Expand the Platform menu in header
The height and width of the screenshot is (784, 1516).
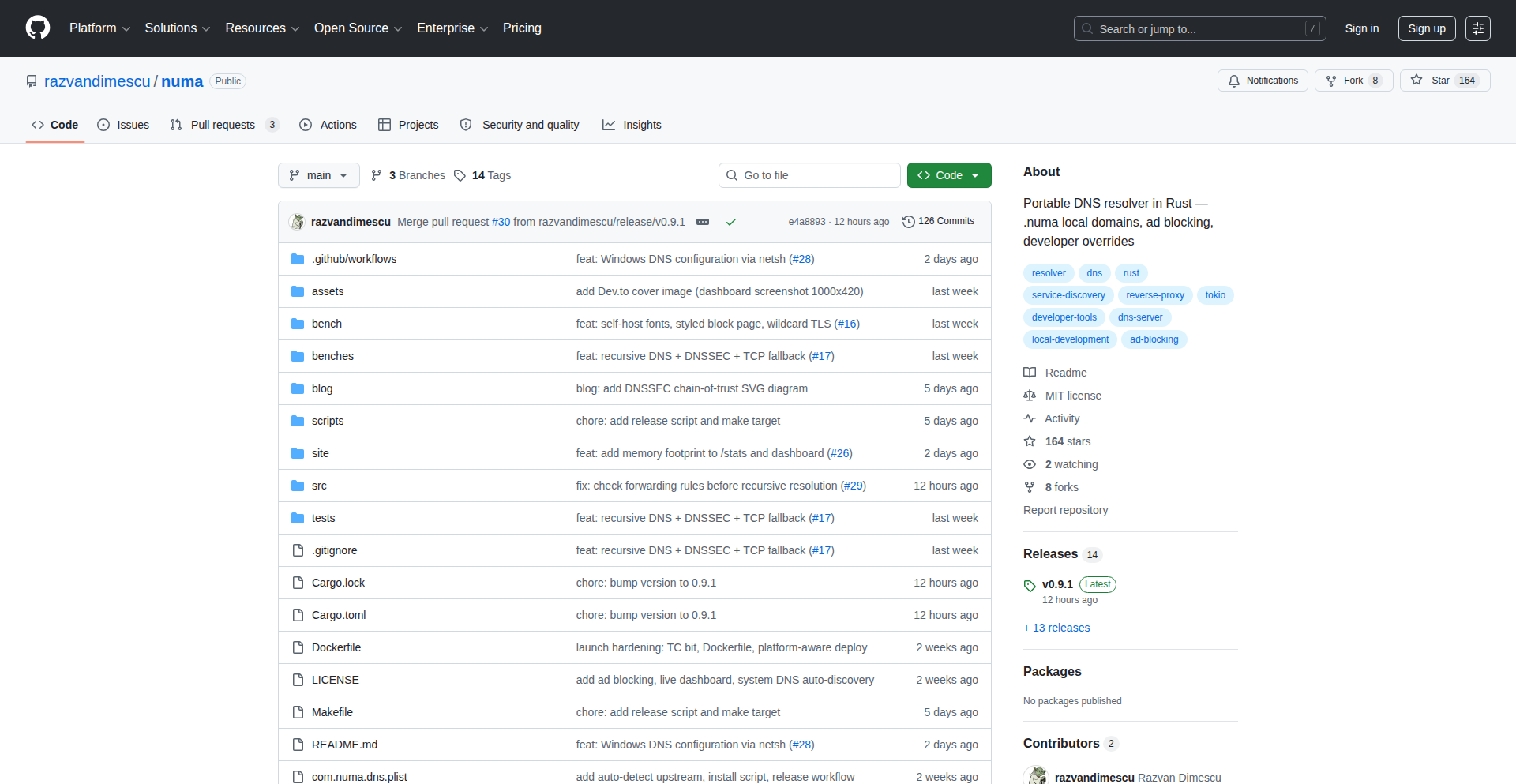pos(99,28)
